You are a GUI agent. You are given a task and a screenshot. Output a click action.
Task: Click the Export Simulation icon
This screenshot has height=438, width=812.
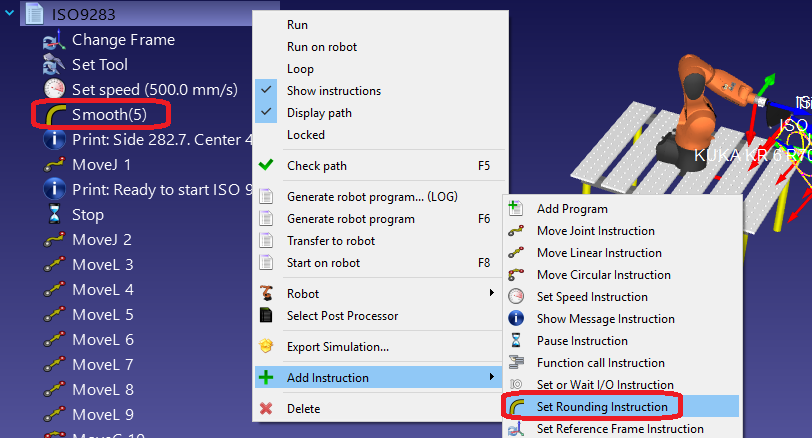pos(266,347)
